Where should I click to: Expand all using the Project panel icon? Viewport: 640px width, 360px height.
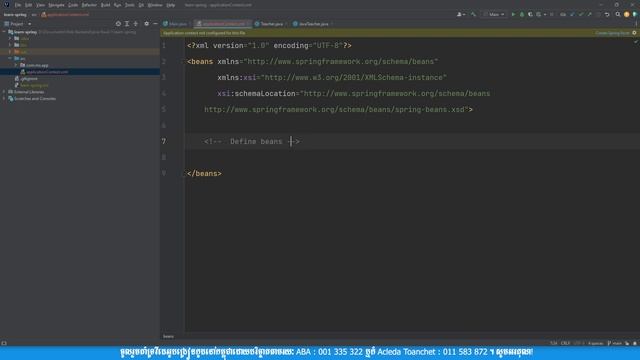(x=127, y=24)
